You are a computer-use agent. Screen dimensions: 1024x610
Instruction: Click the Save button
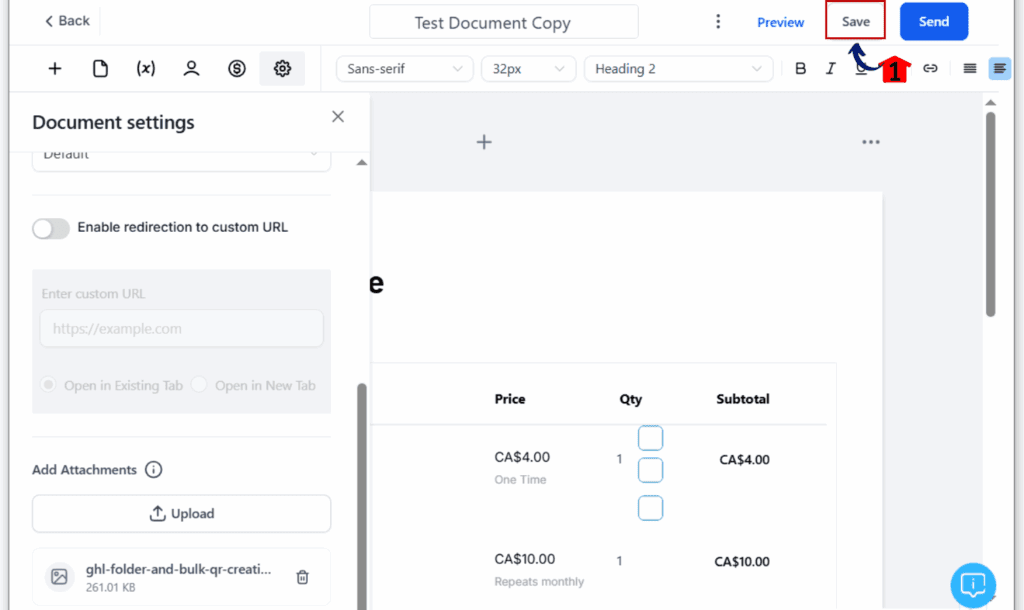pos(856,22)
